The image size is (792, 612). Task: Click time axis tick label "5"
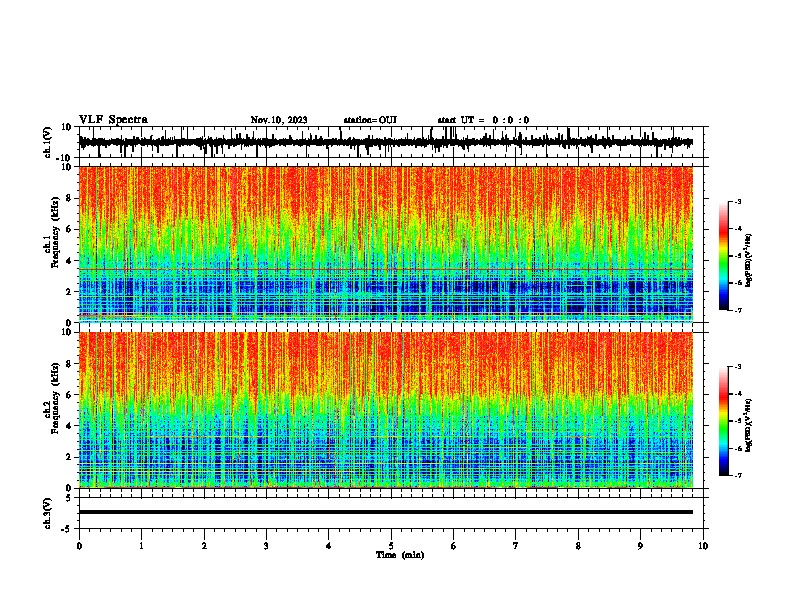391,546
